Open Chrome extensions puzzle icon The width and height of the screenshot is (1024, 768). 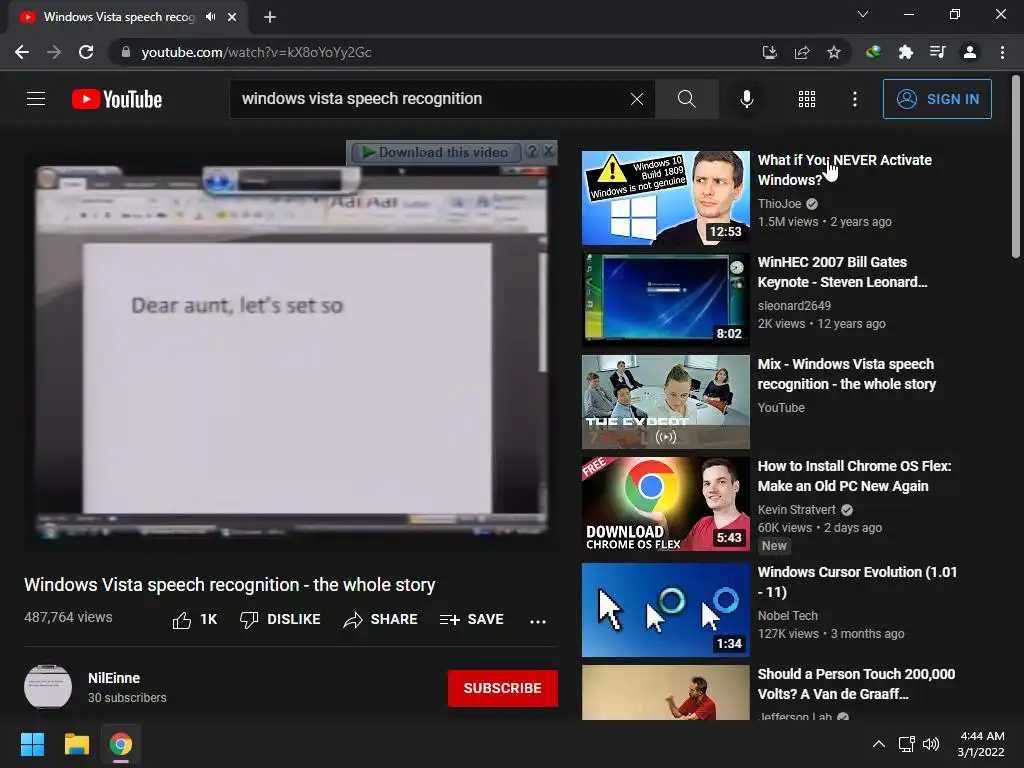[905, 52]
